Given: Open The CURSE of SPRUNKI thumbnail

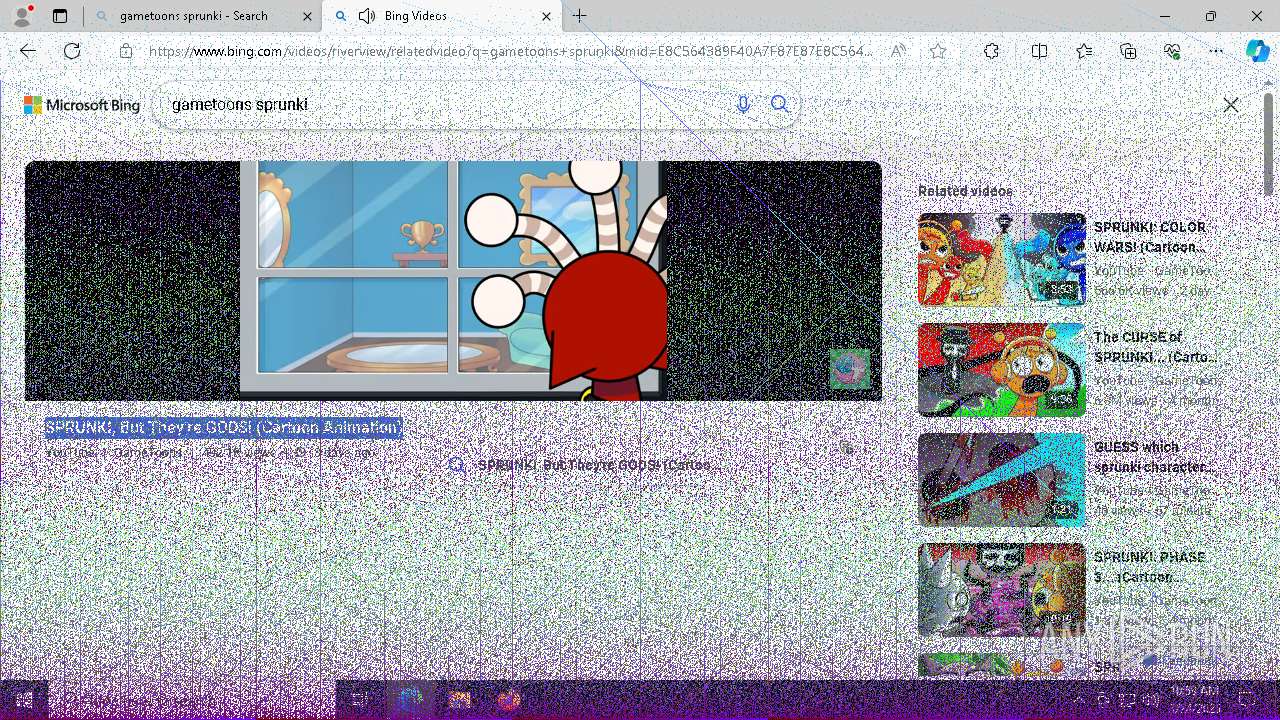Looking at the screenshot, I should pos(1001,369).
